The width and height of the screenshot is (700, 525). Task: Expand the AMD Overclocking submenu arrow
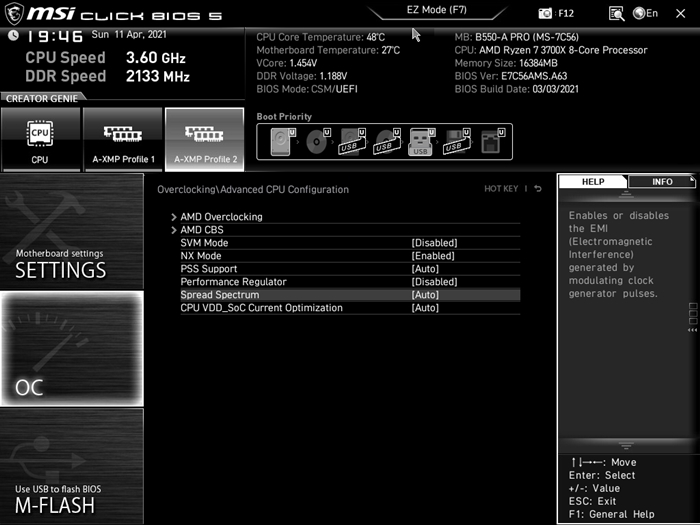(174, 217)
